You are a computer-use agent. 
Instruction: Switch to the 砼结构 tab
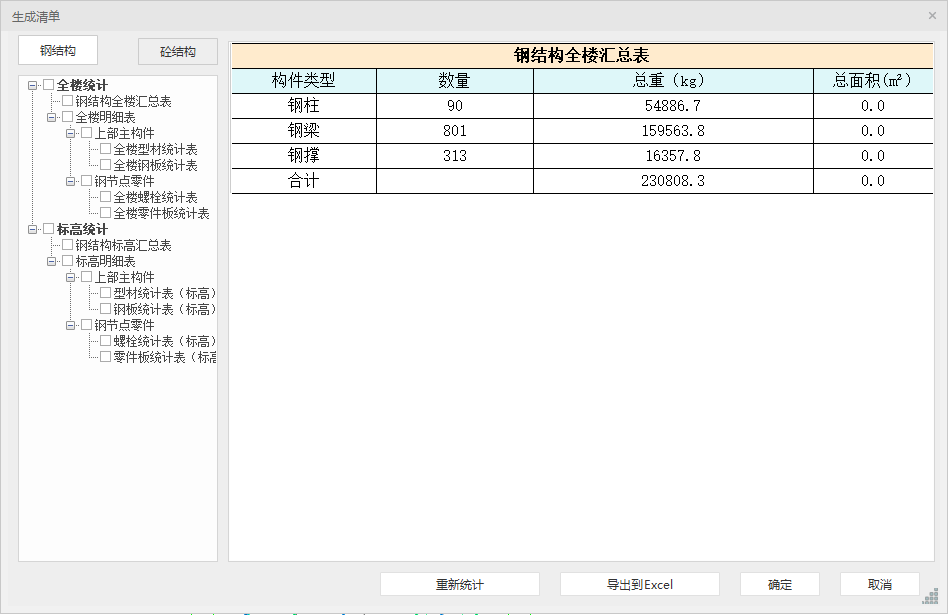177,52
